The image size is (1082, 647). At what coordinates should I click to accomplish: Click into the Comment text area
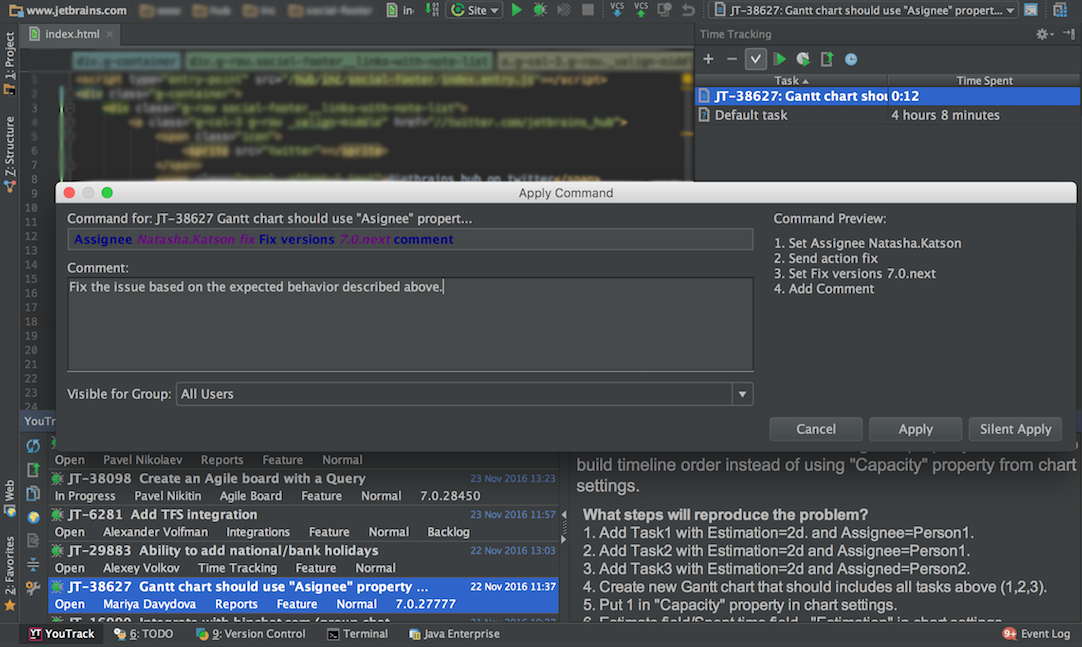pos(410,324)
